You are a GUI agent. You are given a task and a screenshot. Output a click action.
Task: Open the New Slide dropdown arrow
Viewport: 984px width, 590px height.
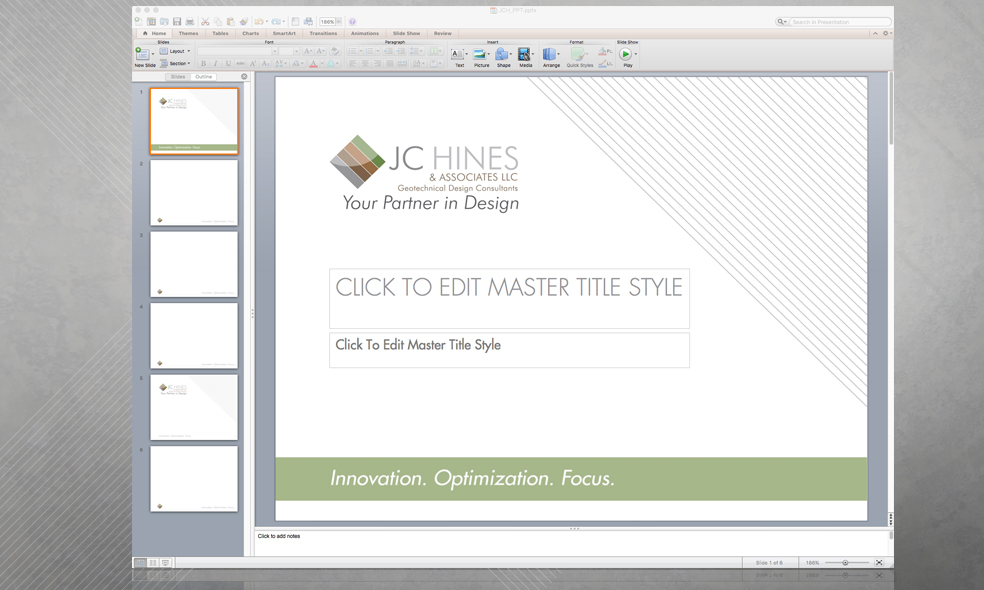click(x=152, y=54)
